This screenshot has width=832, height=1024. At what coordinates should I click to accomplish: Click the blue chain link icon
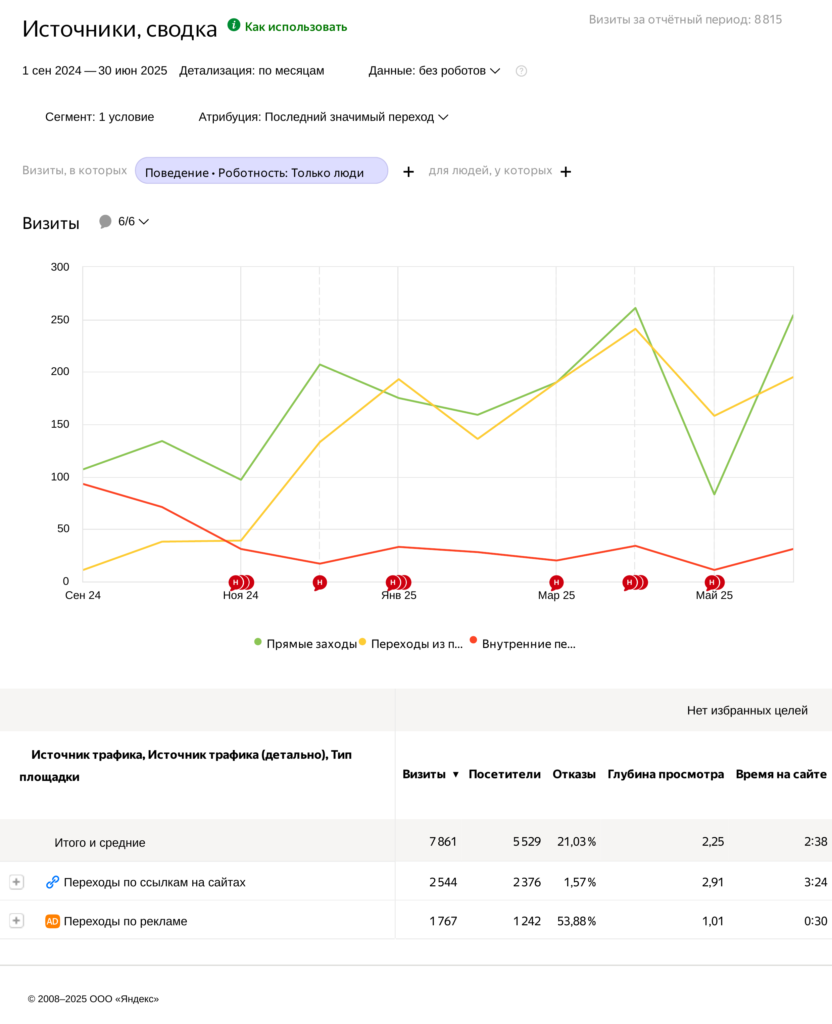tap(52, 882)
